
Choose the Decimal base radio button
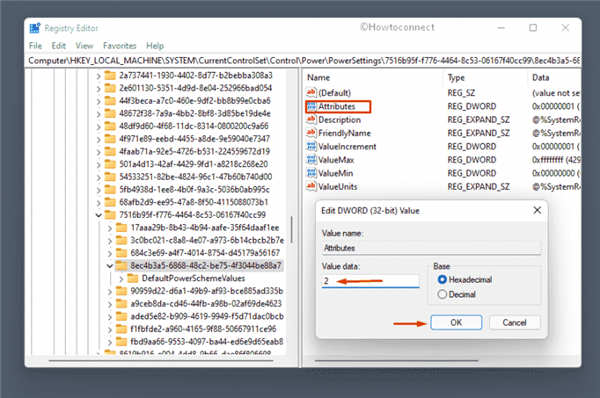pyautogui.click(x=442, y=294)
